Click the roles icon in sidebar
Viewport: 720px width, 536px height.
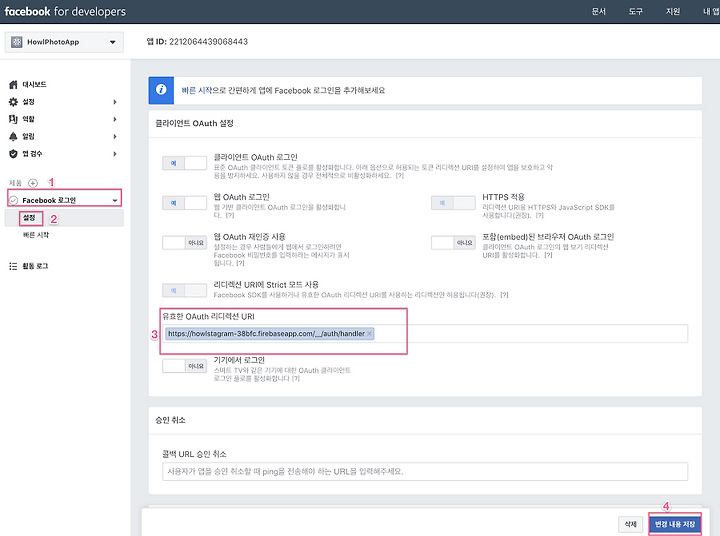[13, 119]
